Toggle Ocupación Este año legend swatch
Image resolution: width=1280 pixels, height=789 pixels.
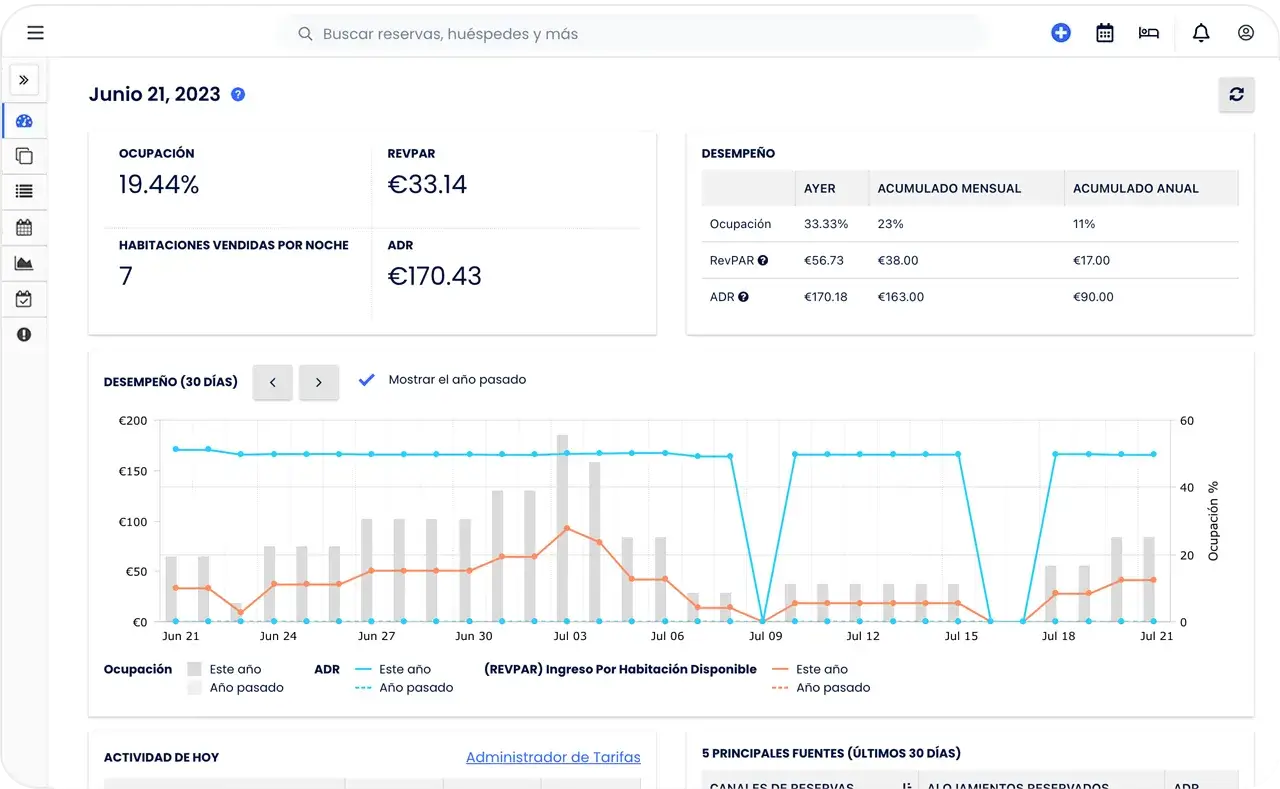click(194, 669)
